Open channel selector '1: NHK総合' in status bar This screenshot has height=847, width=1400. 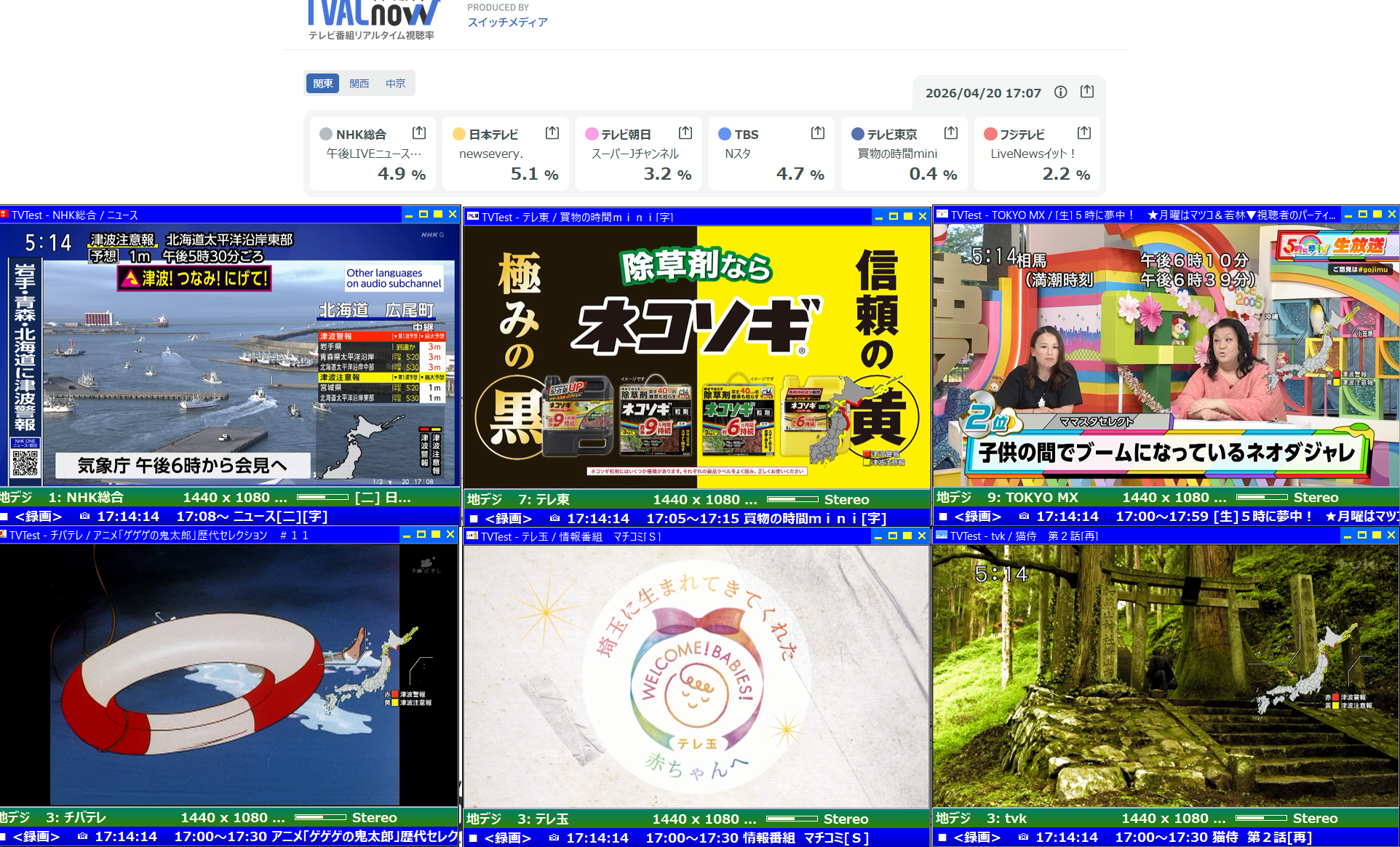[x=86, y=497]
